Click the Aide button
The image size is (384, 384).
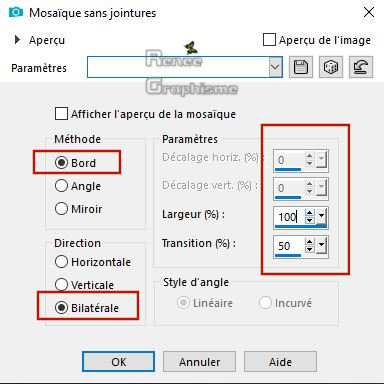point(280,362)
